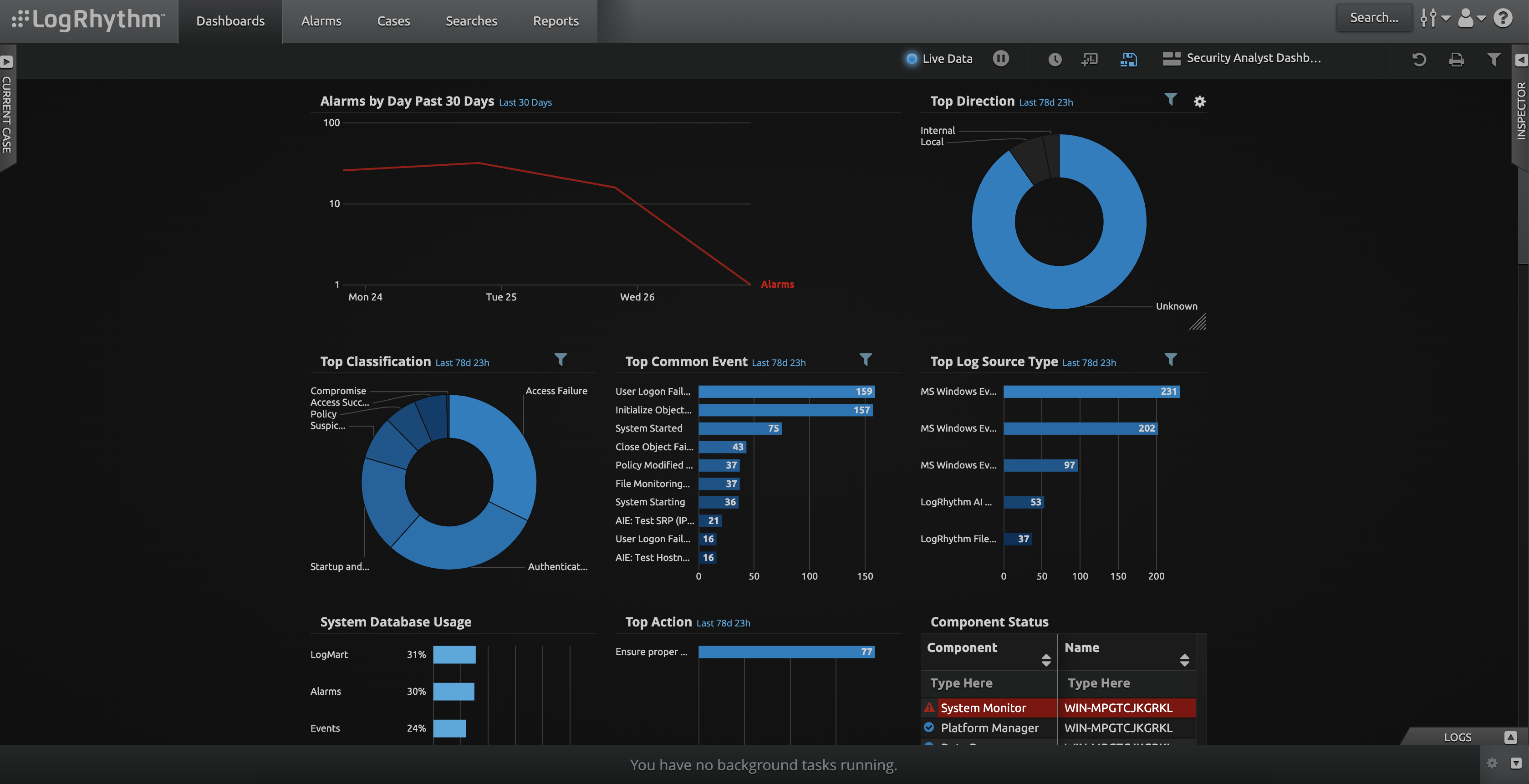
Task: Open the Dashboards tab
Action: 230,21
